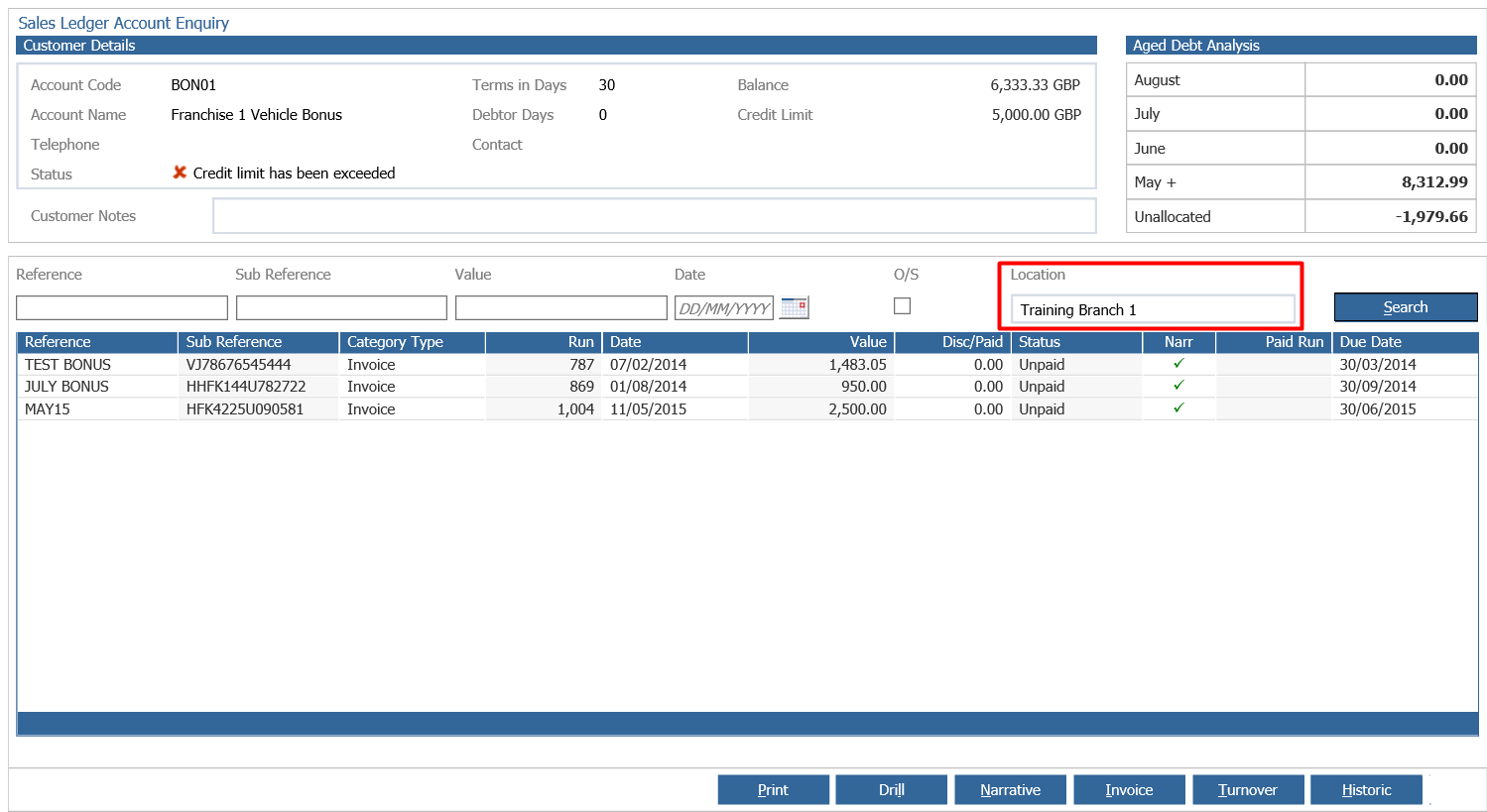
Task: Click the Unallocated value -1,979.66
Action: (1431, 217)
